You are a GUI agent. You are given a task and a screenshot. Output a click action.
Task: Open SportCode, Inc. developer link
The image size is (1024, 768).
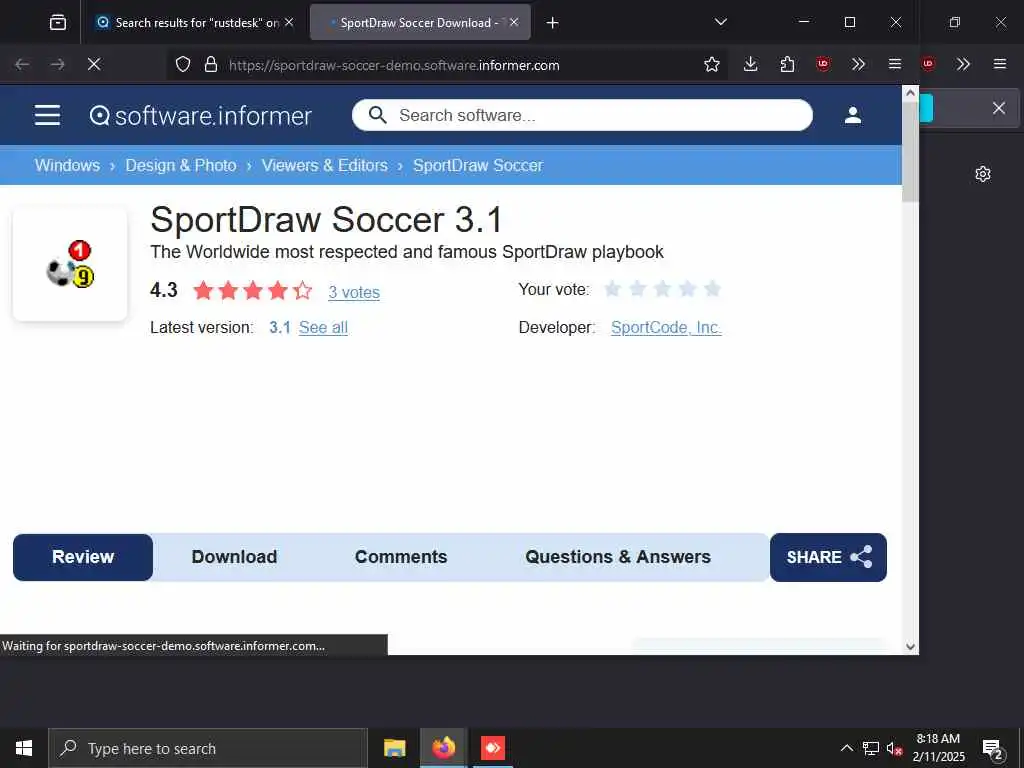click(x=666, y=327)
